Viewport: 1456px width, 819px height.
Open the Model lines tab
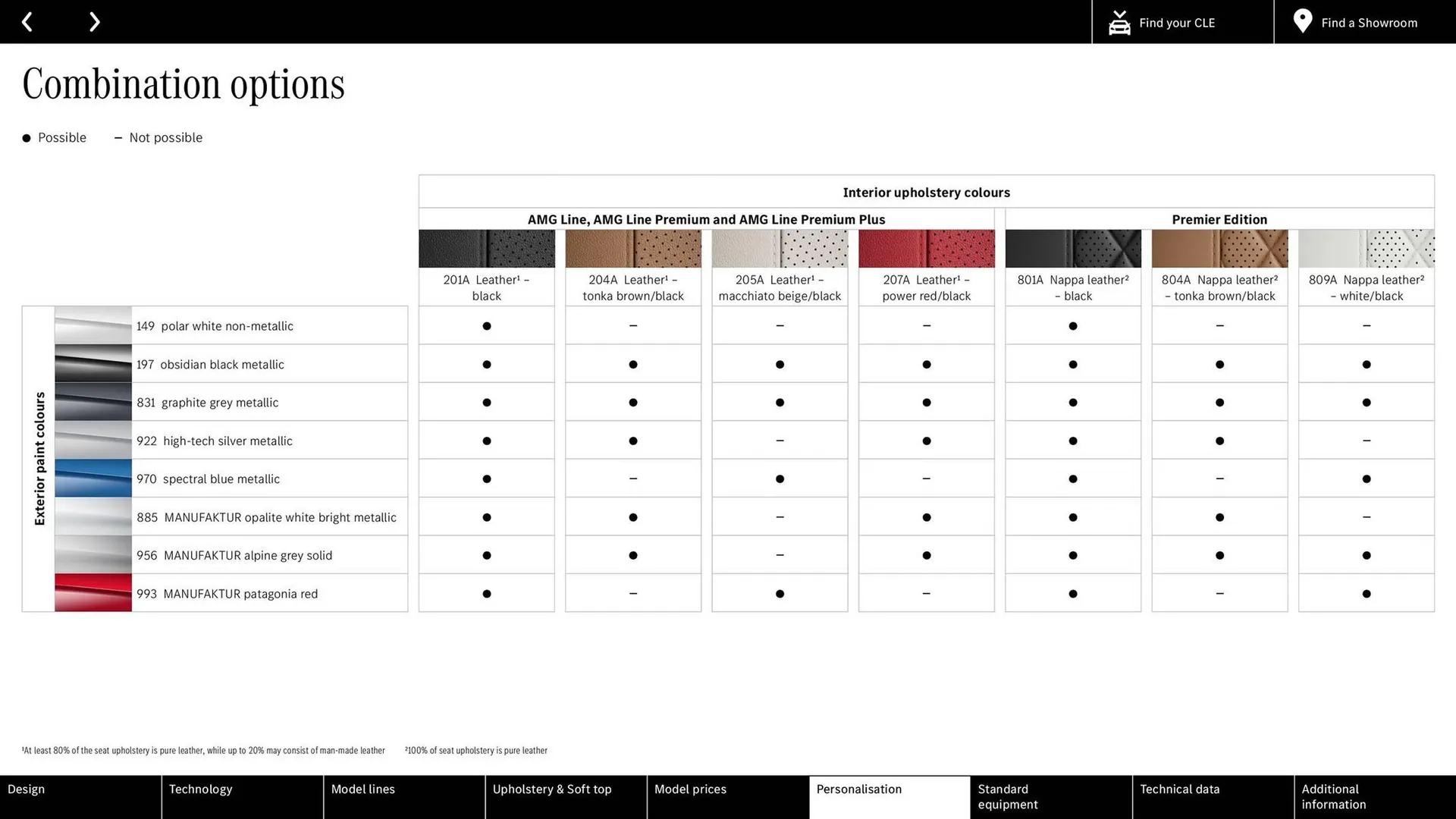[403, 796]
